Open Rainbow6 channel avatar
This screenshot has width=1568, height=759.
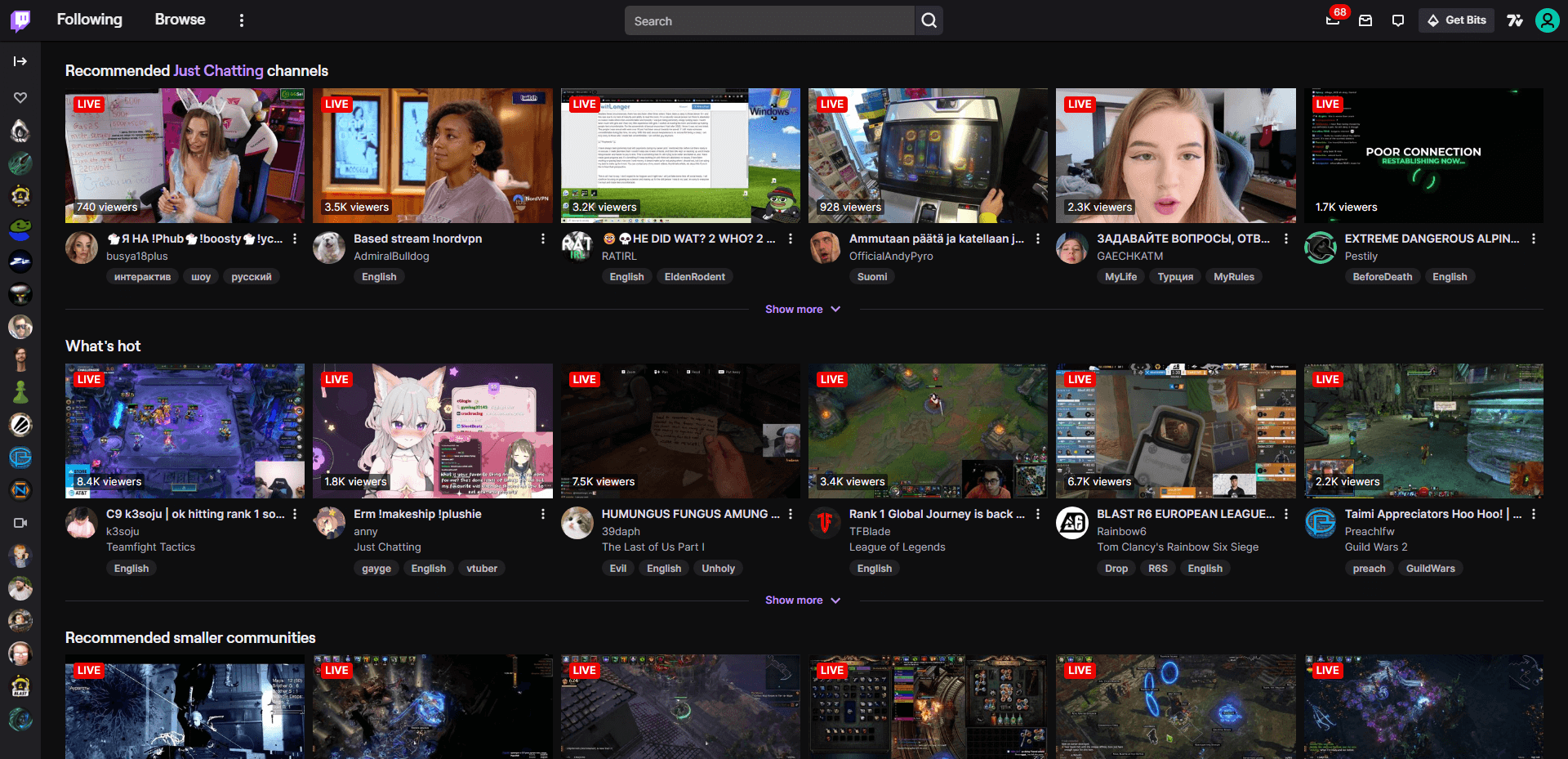(1072, 523)
